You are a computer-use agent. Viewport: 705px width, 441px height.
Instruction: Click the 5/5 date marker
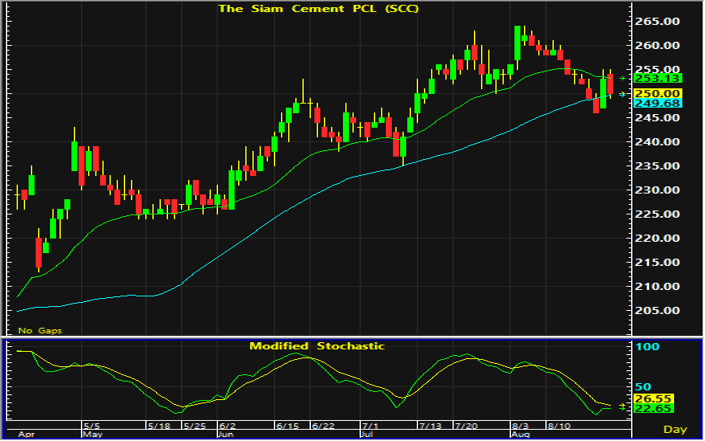pos(92,425)
